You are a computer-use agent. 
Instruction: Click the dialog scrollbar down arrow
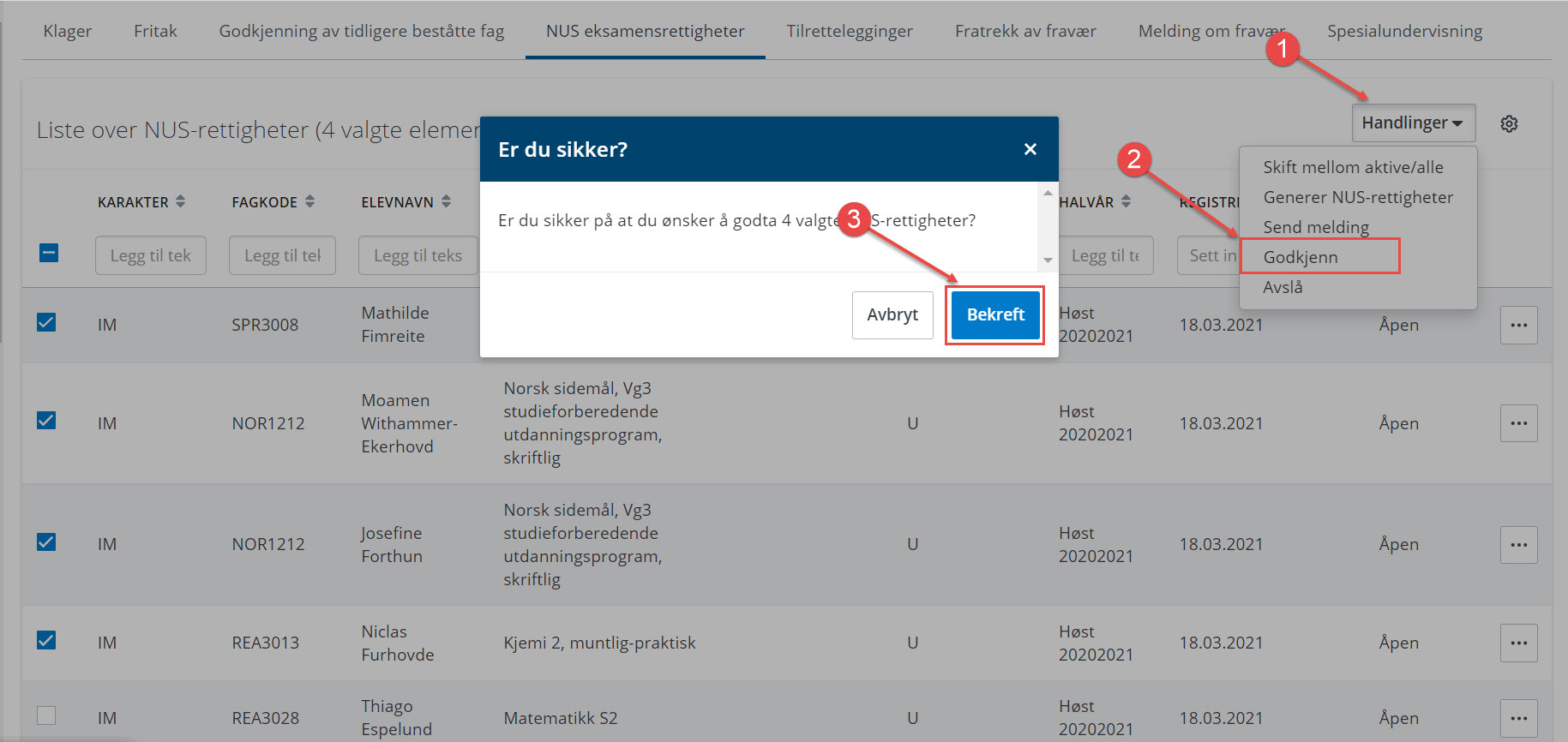coord(1048,260)
